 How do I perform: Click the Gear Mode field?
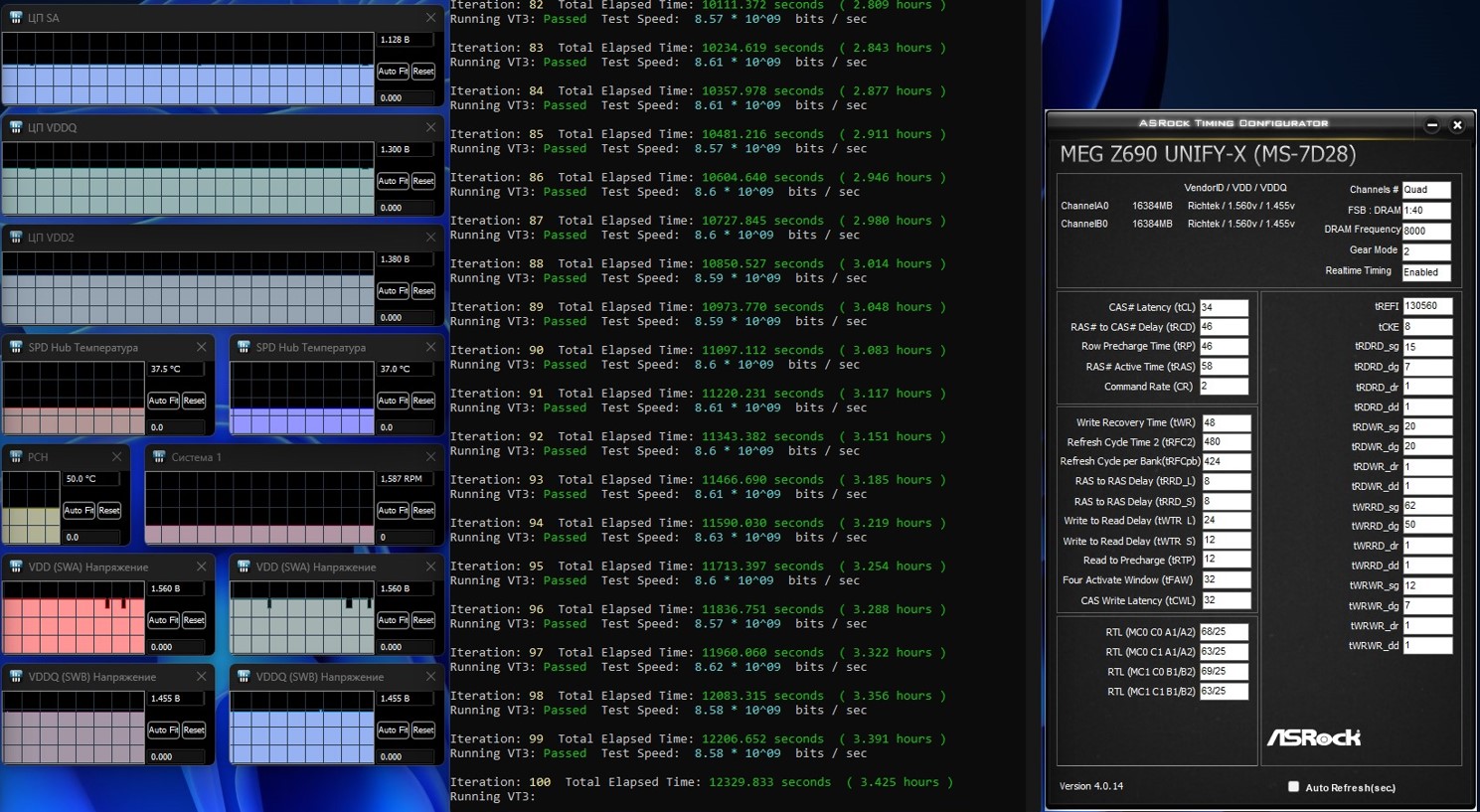pyautogui.click(x=1426, y=251)
